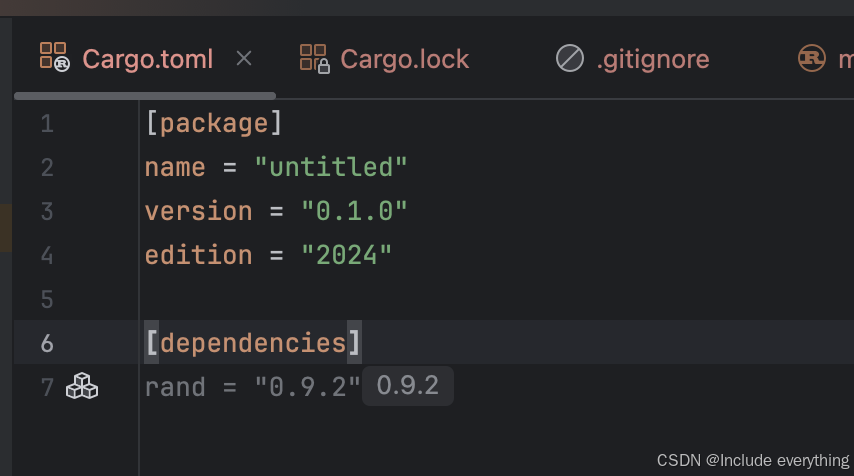Click the "2024" edition value

pyautogui.click(x=346, y=255)
